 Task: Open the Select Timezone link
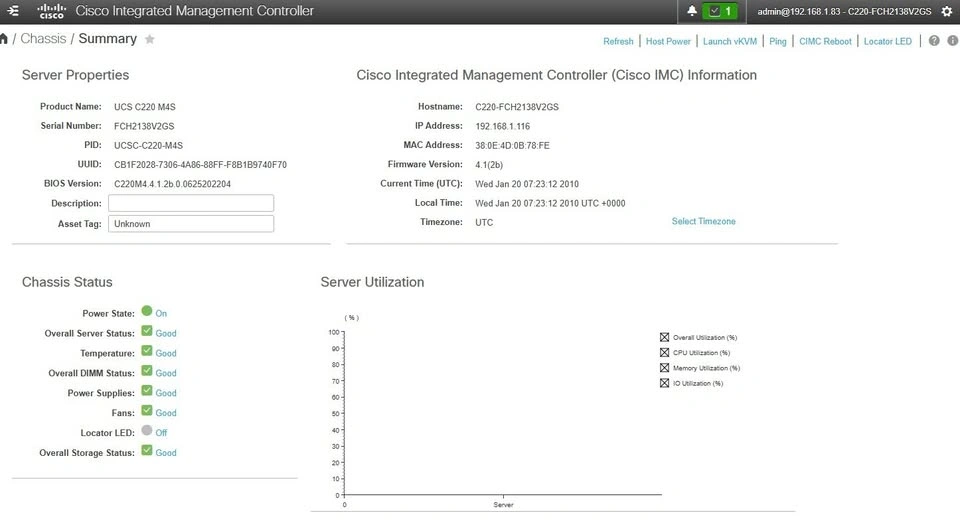703,222
